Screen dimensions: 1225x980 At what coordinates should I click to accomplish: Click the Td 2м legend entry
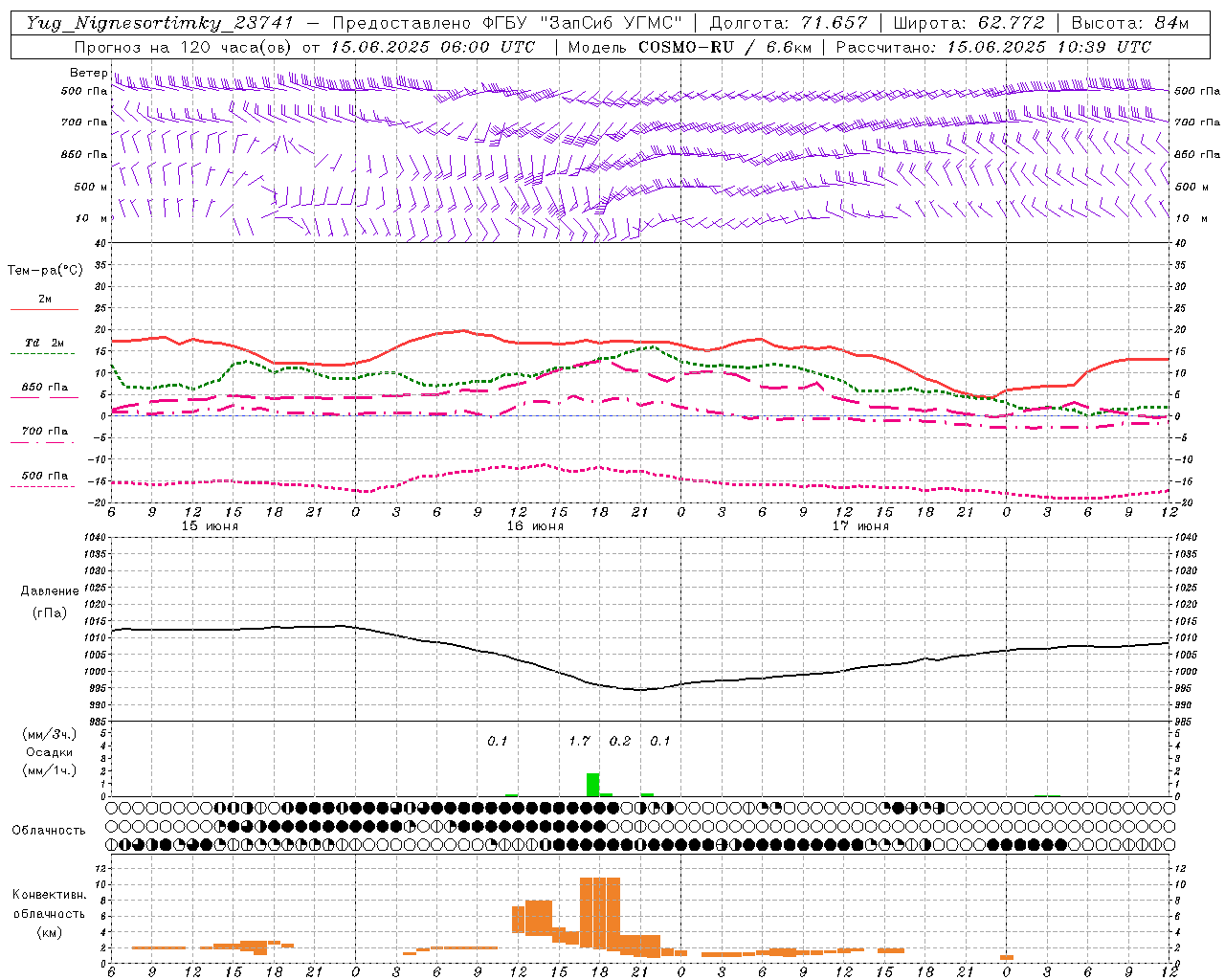(x=44, y=343)
